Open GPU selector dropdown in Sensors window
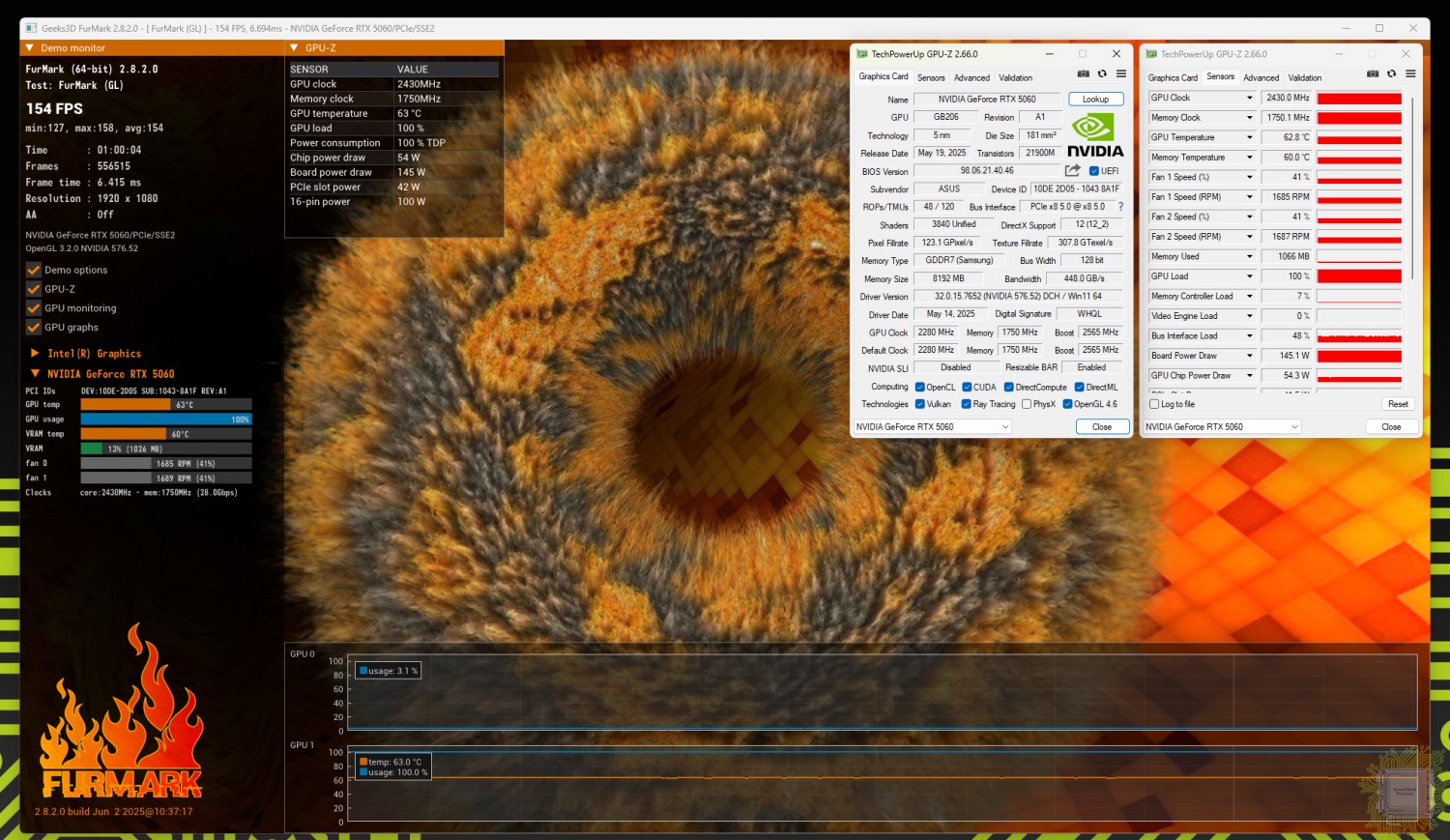The height and width of the screenshot is (840, 1450). [x=1222, y=426]
